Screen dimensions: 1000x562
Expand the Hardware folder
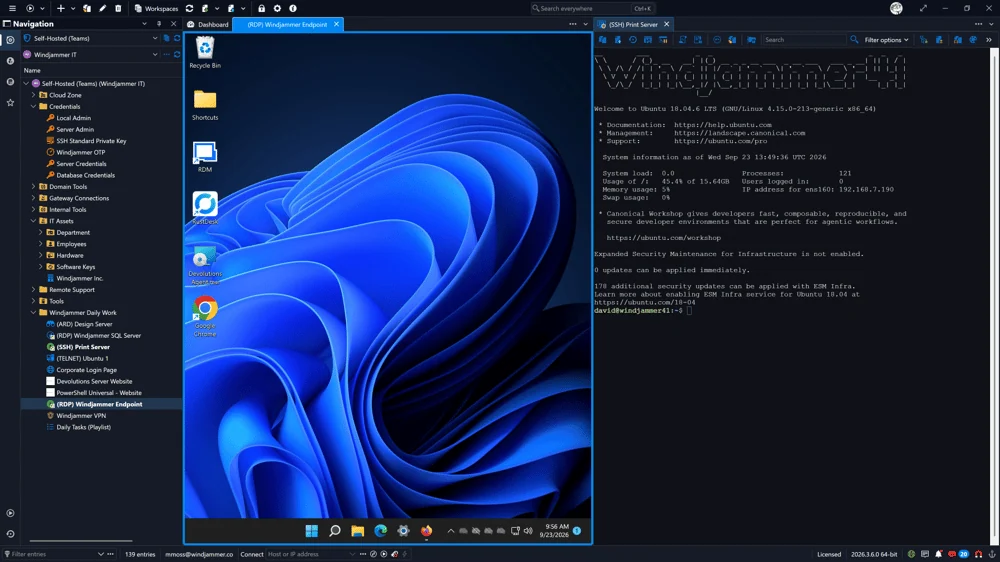[41, 255]
